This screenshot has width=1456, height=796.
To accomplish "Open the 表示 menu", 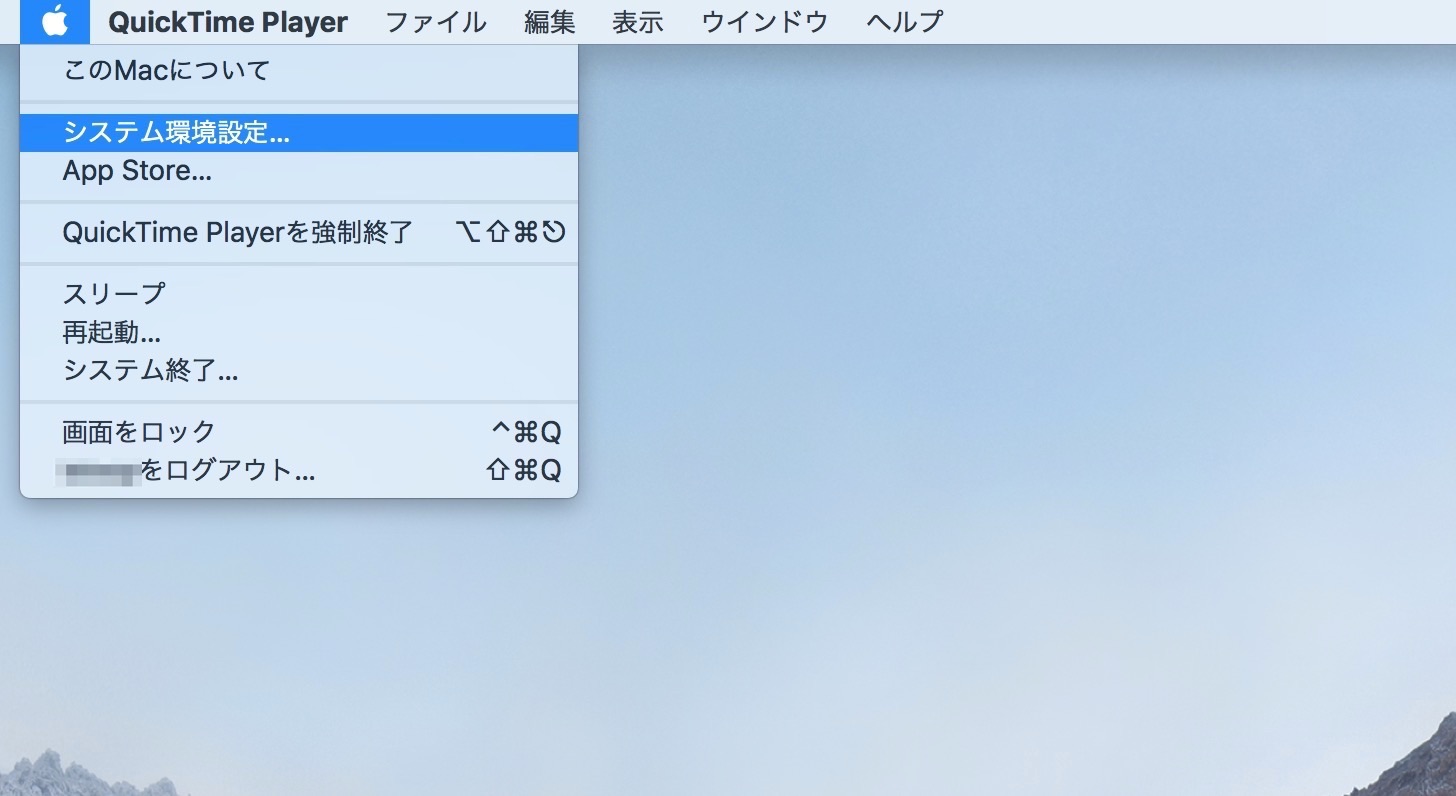I will click(638, 21).
